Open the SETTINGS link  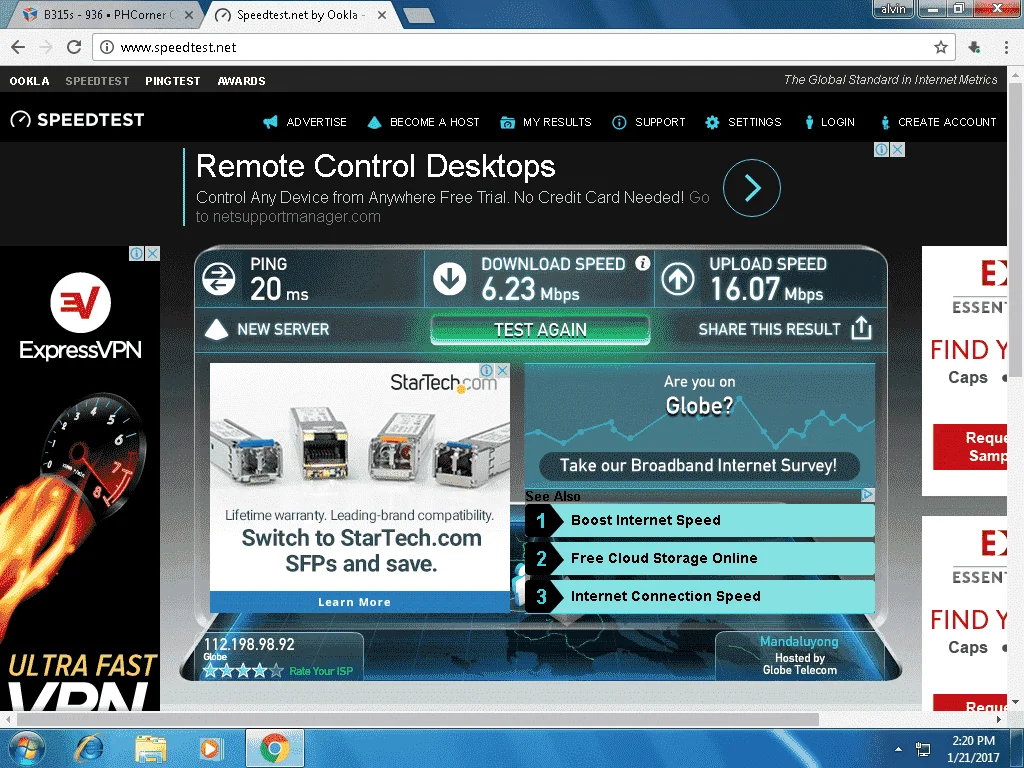click(754, 122)
